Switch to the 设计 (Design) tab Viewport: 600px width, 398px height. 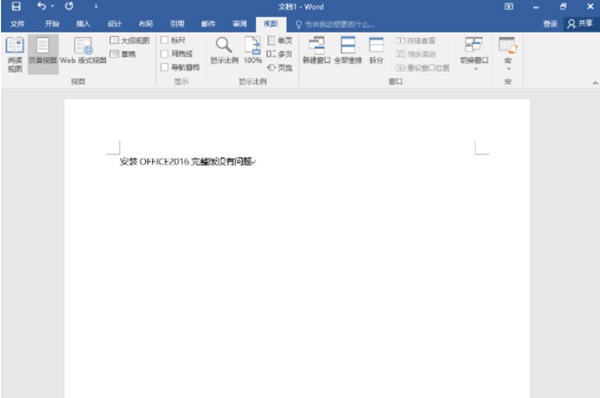click(114, 24)
